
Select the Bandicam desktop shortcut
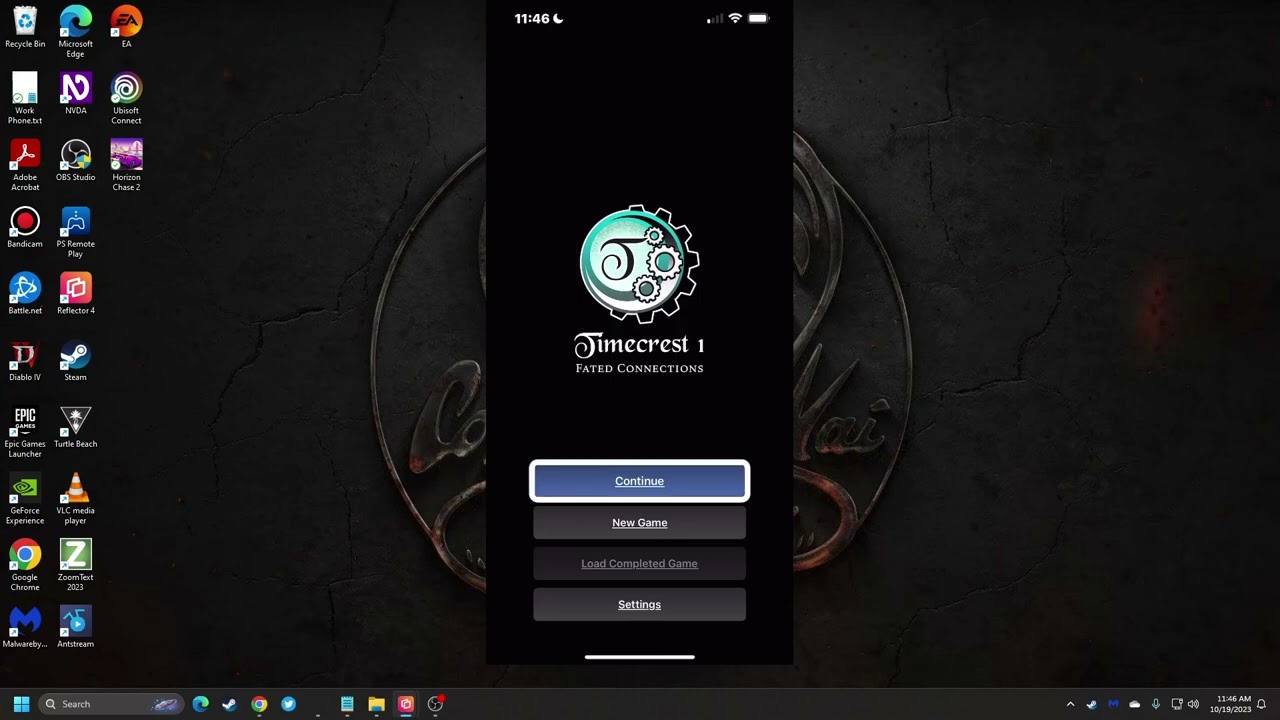pyautogui.click(x=25, y=227)
